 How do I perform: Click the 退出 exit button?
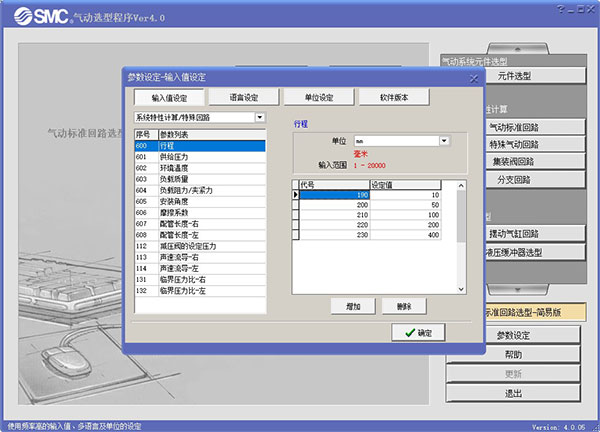513,393
